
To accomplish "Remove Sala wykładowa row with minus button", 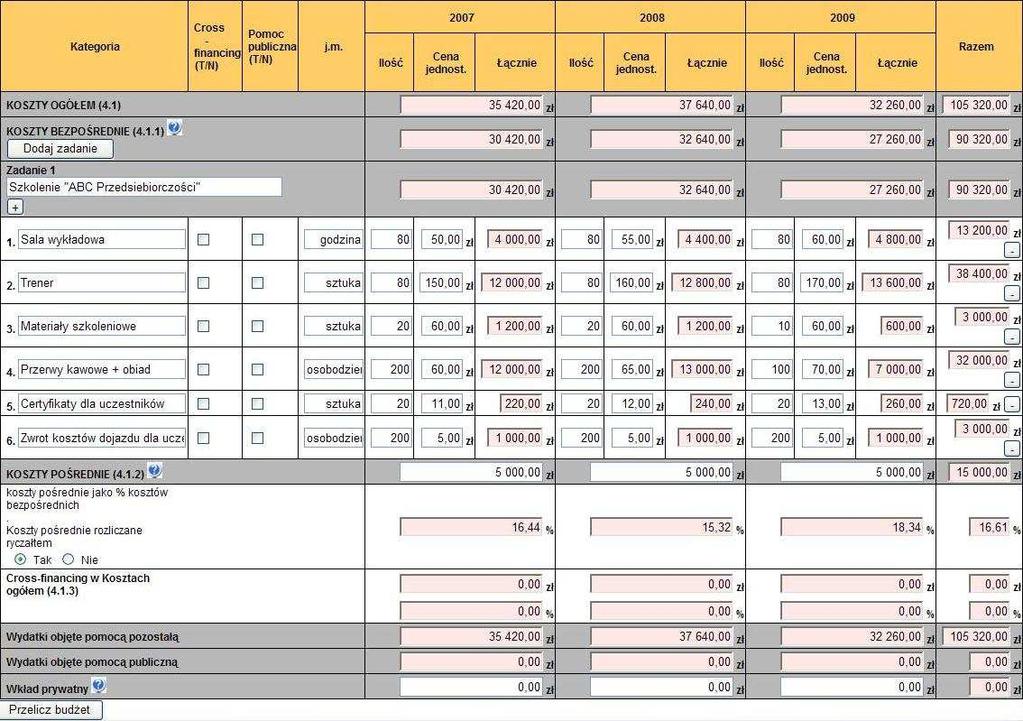I will click(1011, 251).
